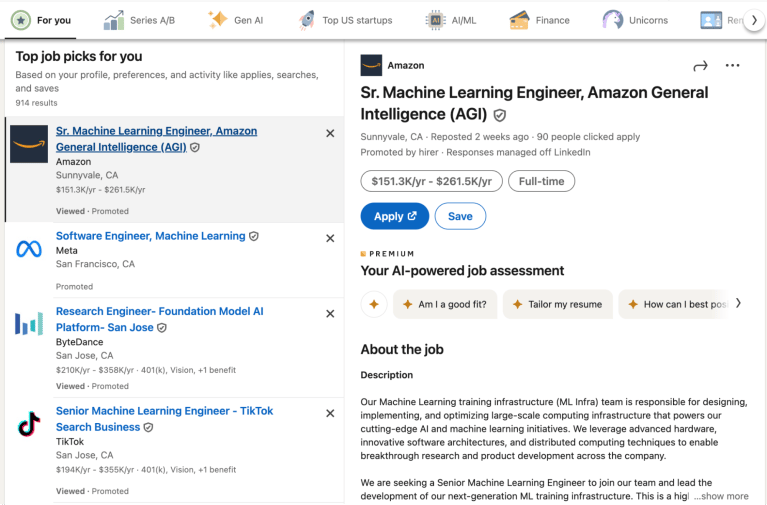
Task: Open the more options ellipsis menu
Action: (x=732, y=66)
